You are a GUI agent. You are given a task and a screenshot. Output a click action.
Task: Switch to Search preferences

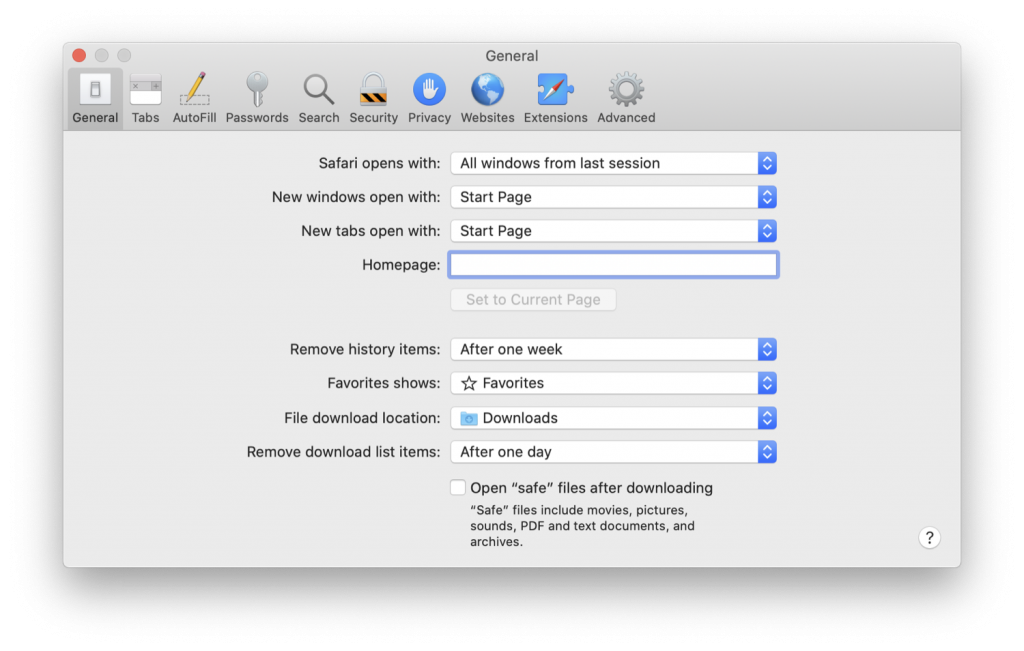[x=318, y=95]
